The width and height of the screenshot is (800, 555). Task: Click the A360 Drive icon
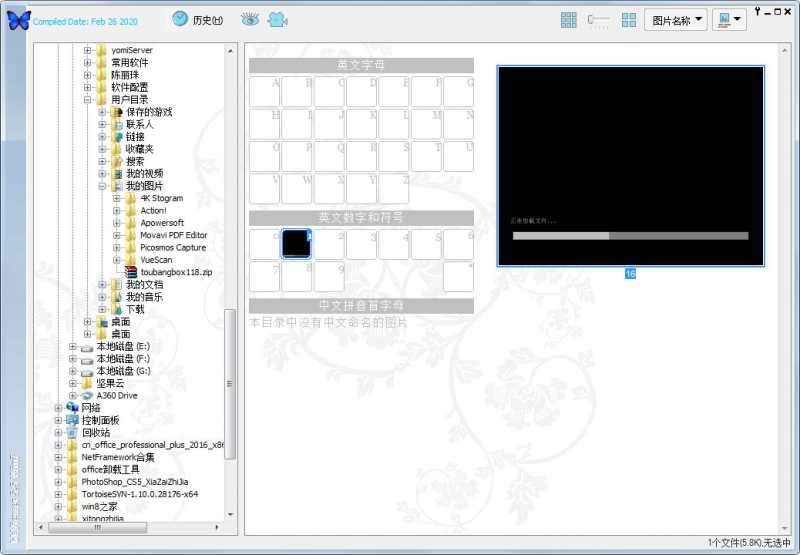tap(87, 396)
